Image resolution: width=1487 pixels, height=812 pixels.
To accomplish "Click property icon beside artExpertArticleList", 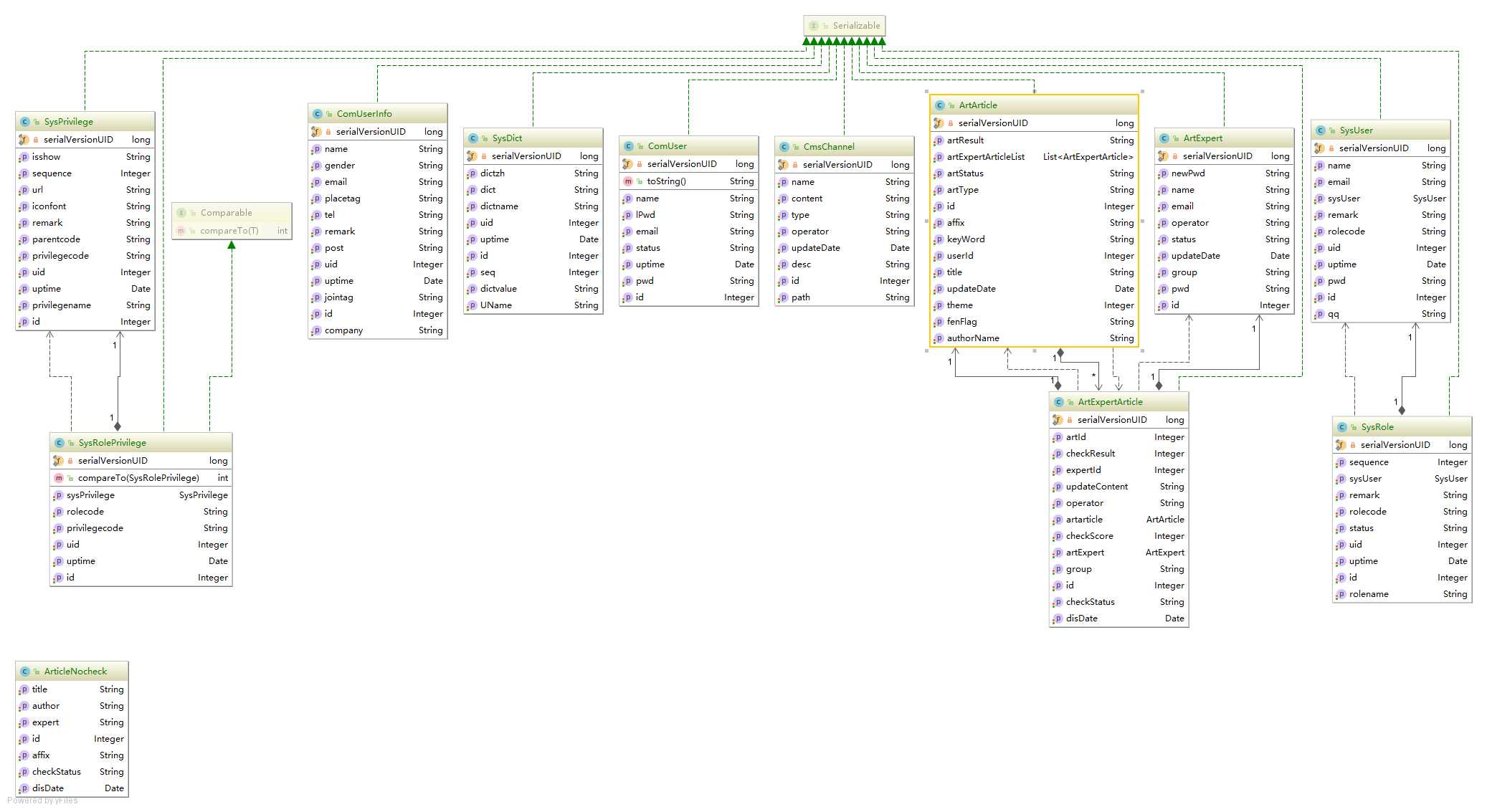I will pyautogui.click(x=939, y=157).
